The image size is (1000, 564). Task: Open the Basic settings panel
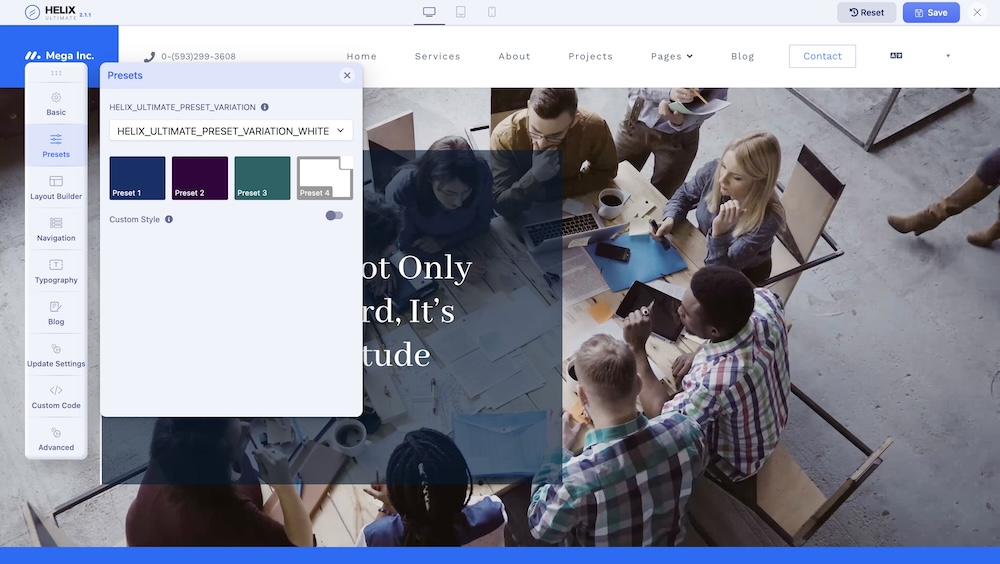pyautogui.click(x=56, y=103)
